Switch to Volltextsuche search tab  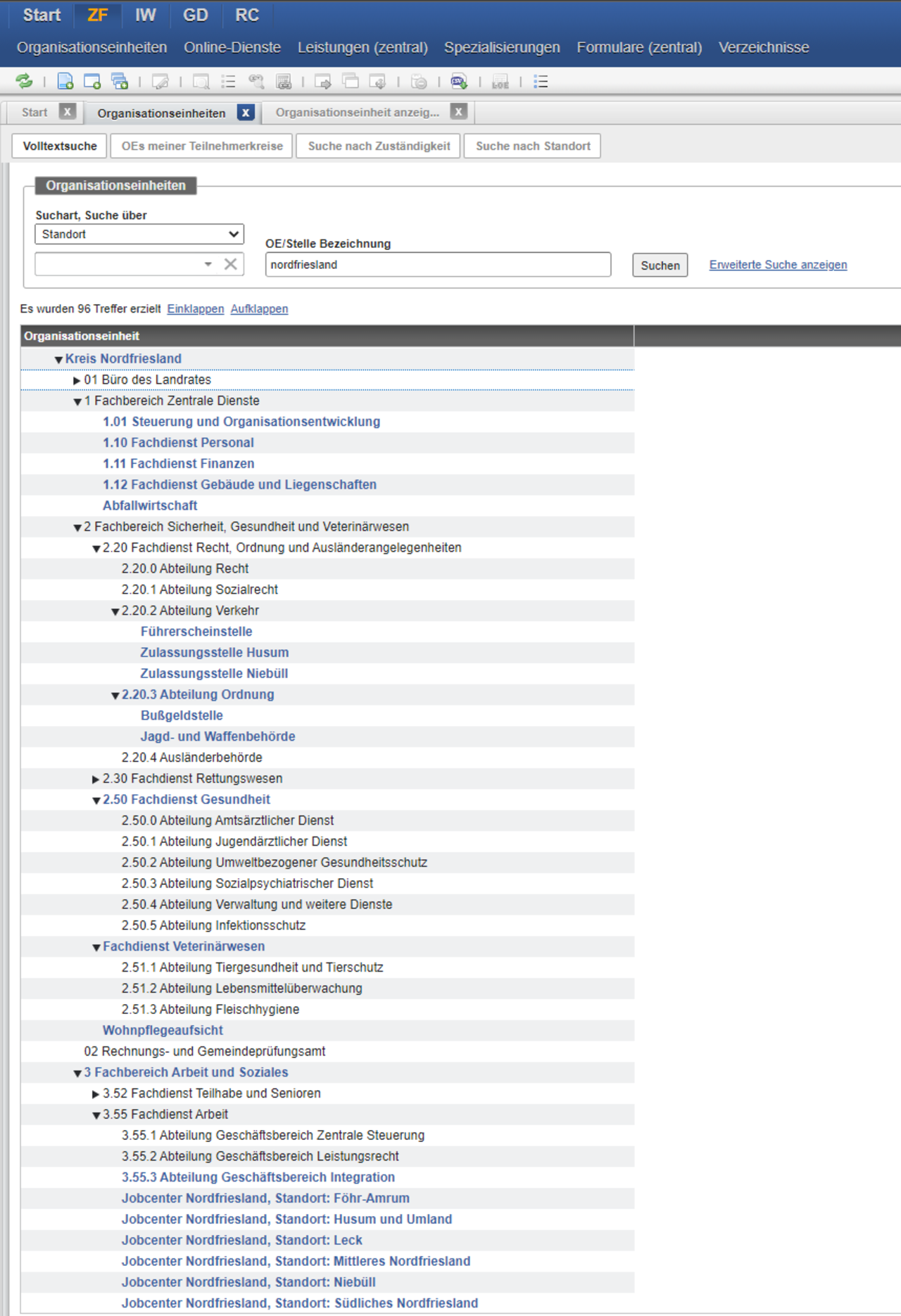tap(60, 146)
